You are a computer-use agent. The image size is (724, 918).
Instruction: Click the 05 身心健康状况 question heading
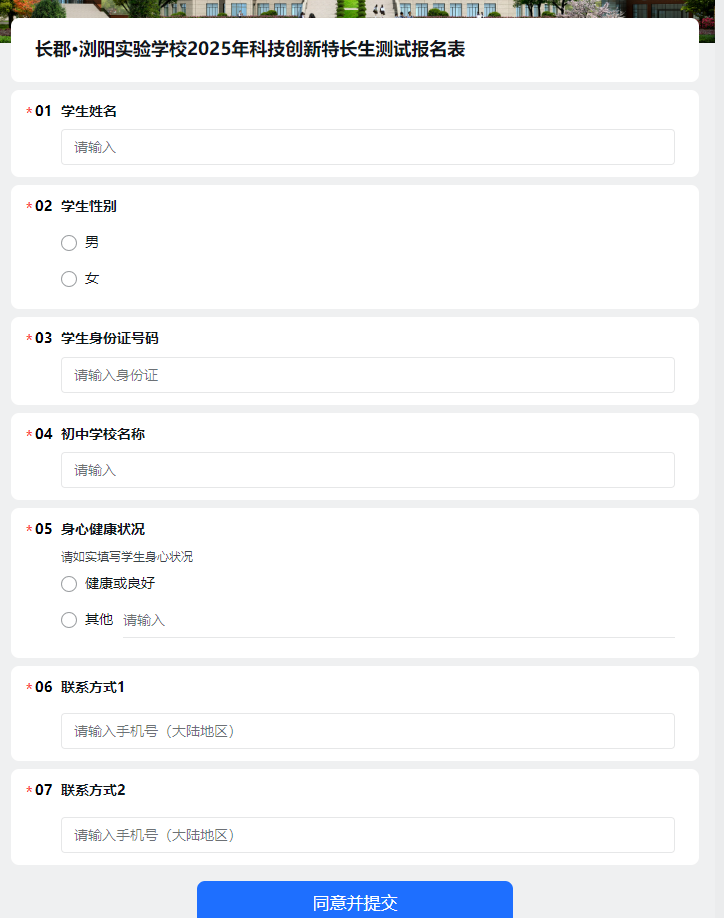tap(90, 529)
